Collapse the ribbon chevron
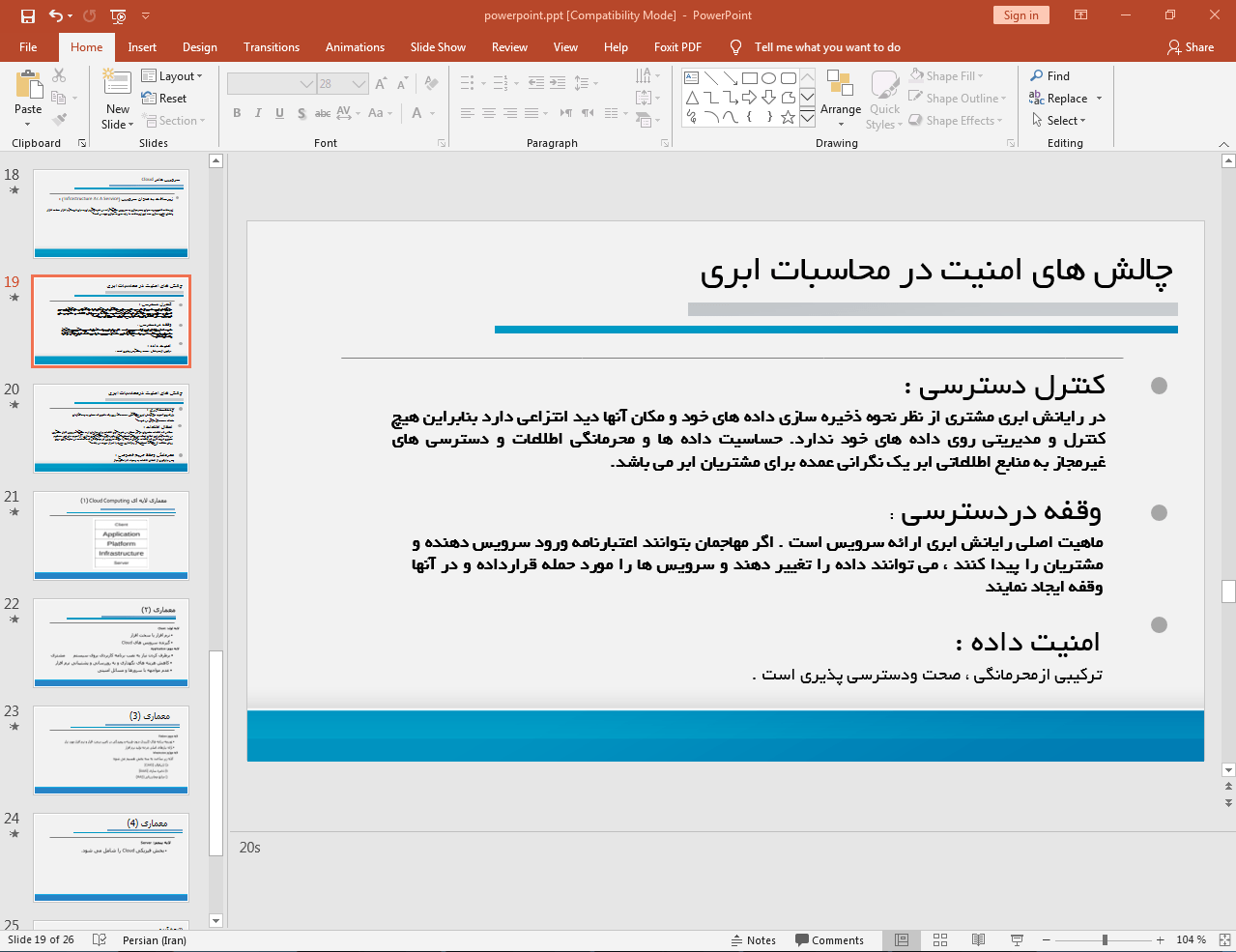This screenshot has width=1236, height=952. pyautogui.click(x=1223, y=144)
